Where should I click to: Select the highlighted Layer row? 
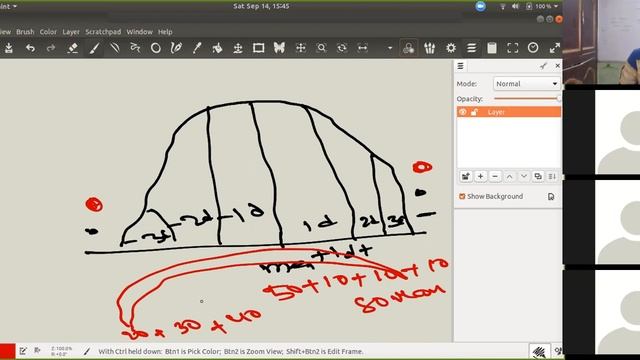(x=509, y=112)
